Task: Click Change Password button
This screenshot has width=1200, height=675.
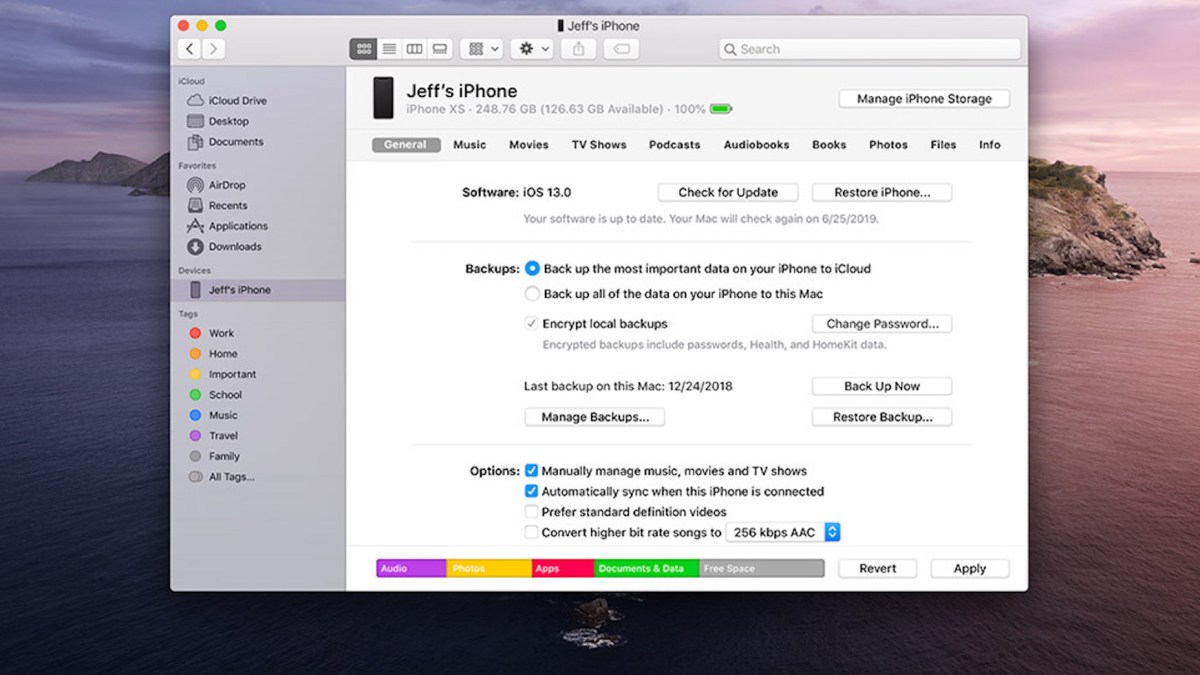Action: (x=882, y=324)
